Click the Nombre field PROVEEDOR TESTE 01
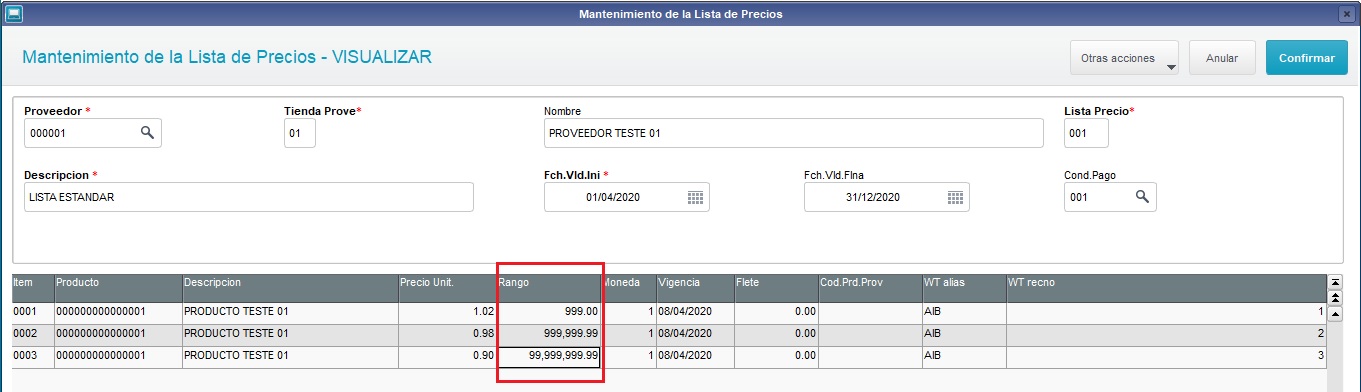This screenshot has width=1361, height=392. pyautogui.click(x=793, y=133)
